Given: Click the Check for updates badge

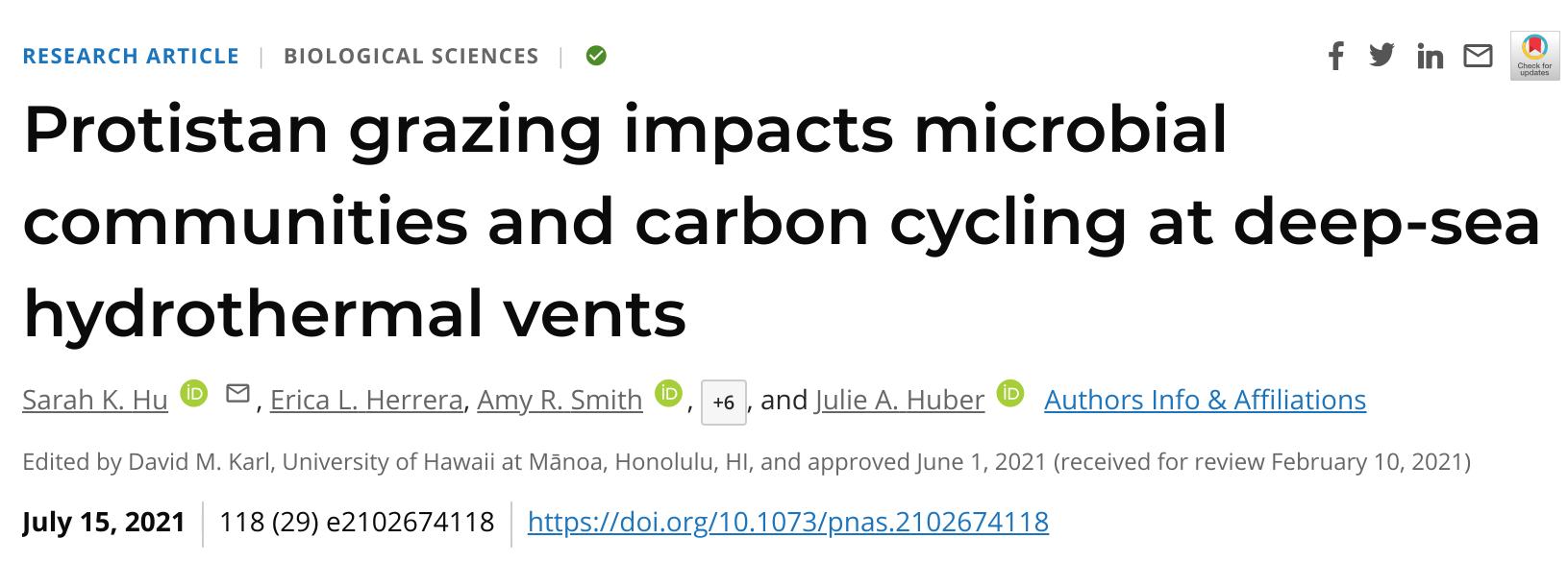Looking at the screenshot, I should click(x=1534, y=56).
